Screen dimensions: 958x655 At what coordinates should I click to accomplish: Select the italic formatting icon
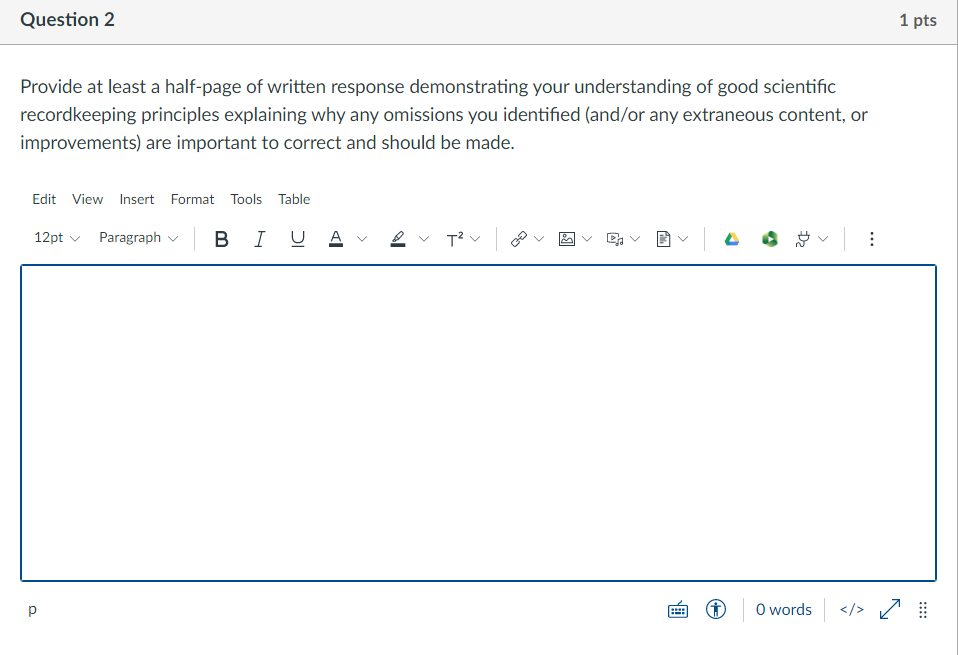[x=259, y=238]
